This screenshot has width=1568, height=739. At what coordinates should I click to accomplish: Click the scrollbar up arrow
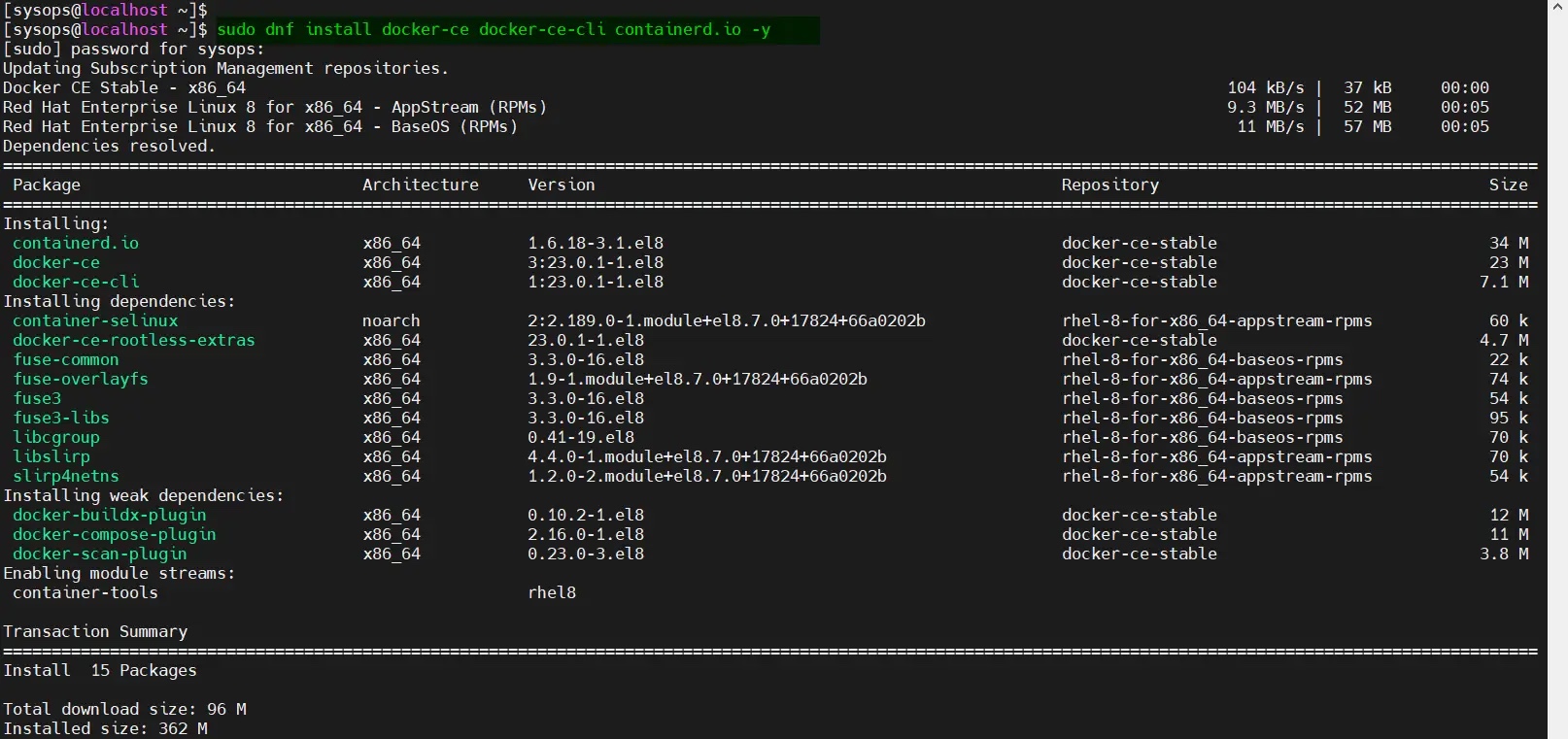[1557, 8]
